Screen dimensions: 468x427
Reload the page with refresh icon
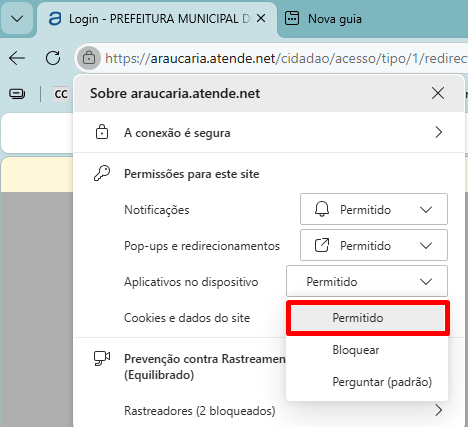pos(53,58)
